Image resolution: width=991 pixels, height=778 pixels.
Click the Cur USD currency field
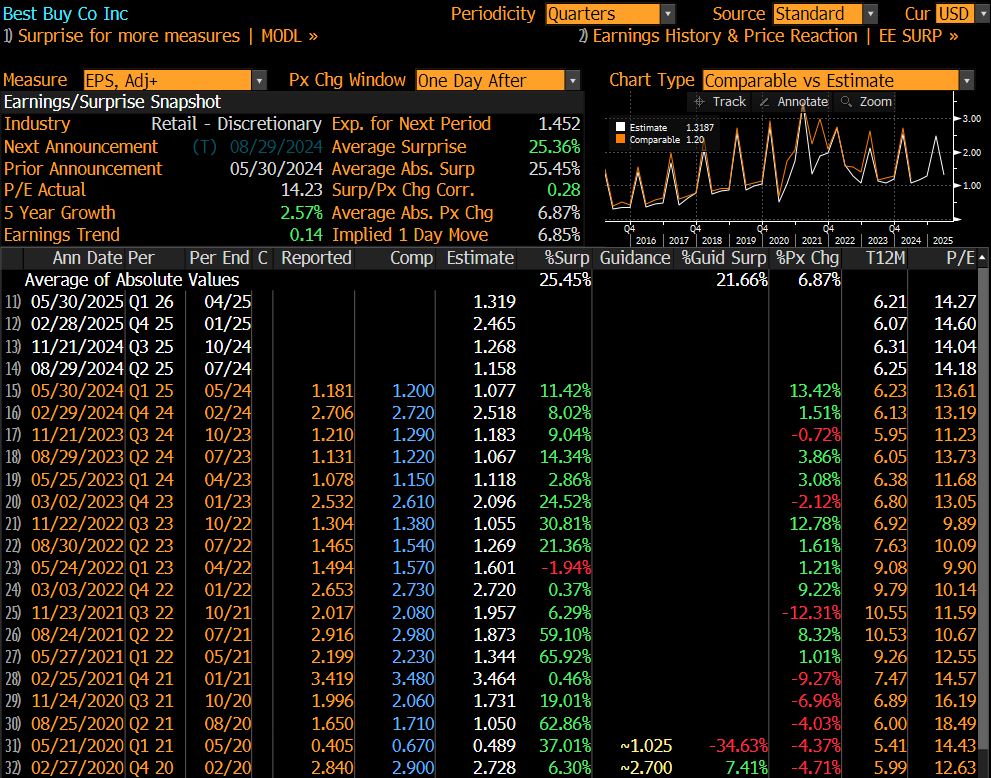click(x=954, y=14)
